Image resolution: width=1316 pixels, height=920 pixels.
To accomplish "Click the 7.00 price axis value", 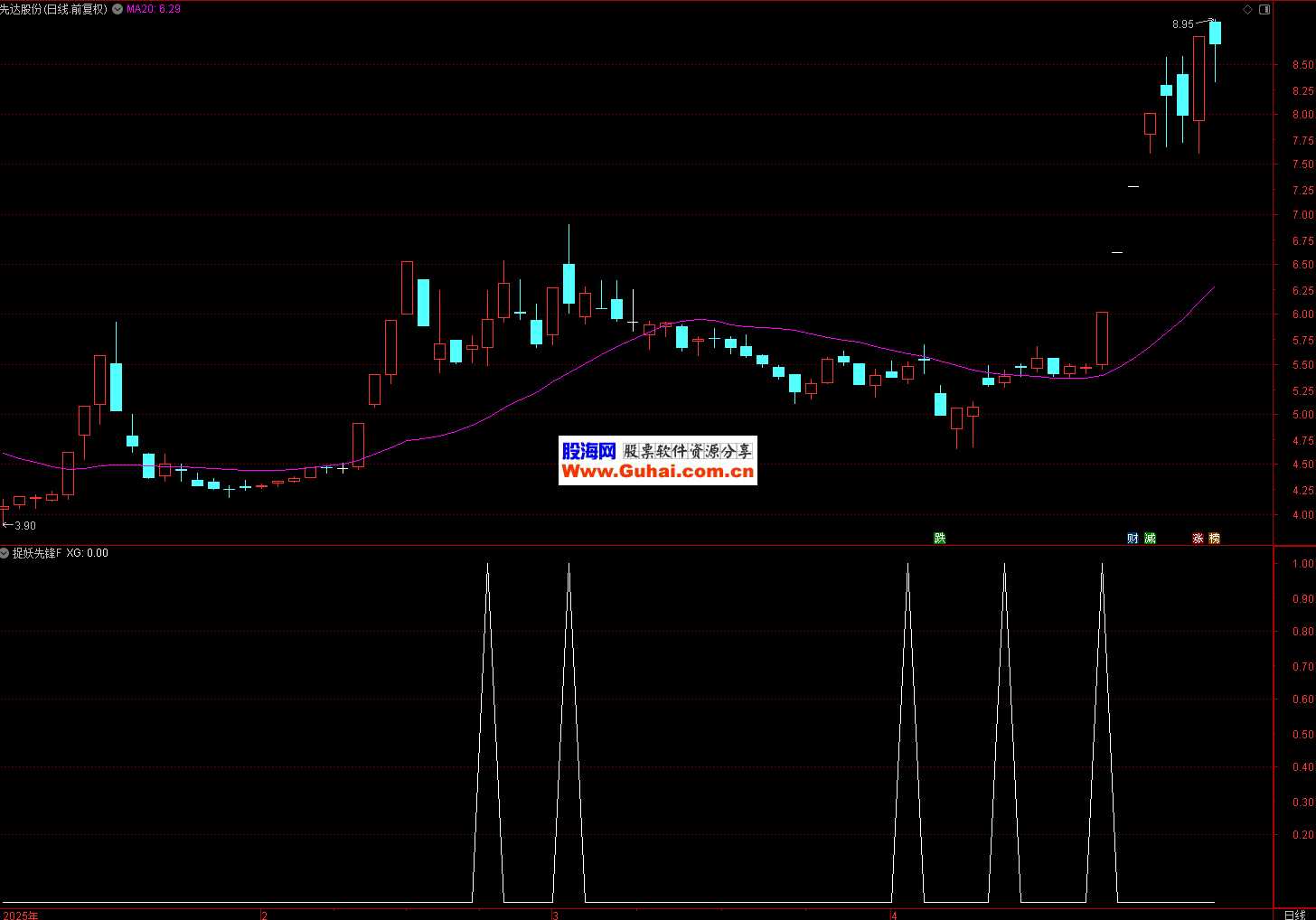I will click(x=1303, y=215).
